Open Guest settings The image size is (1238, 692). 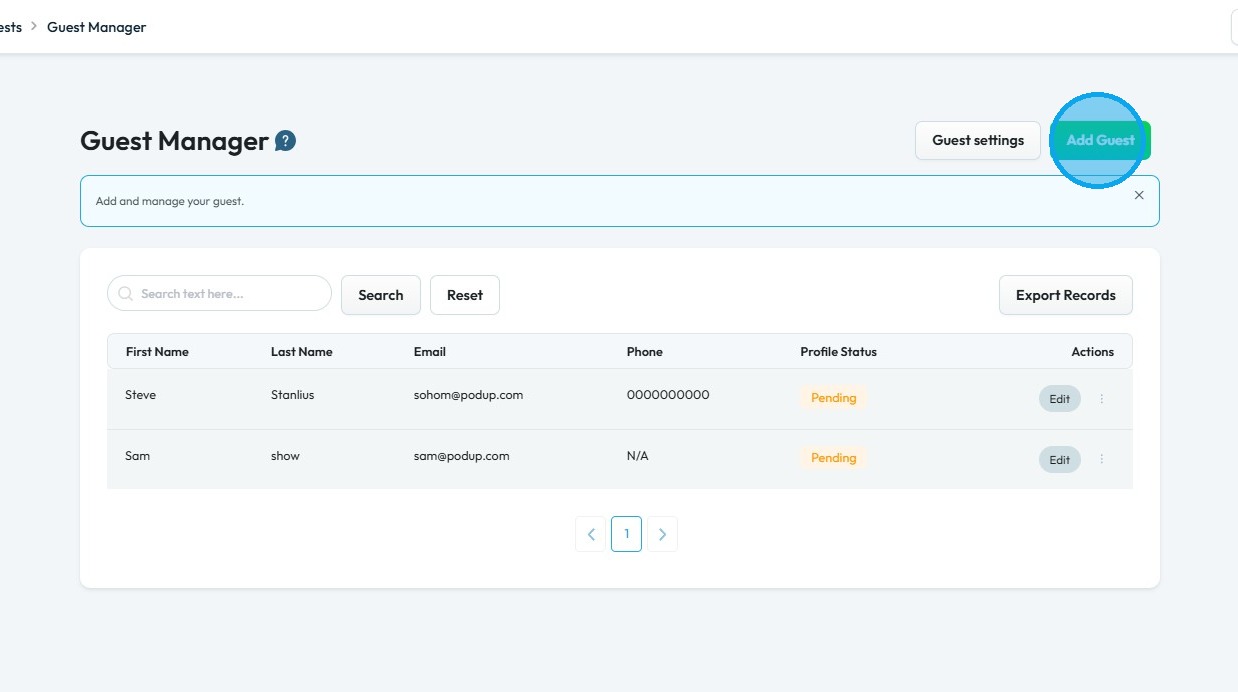977,140
